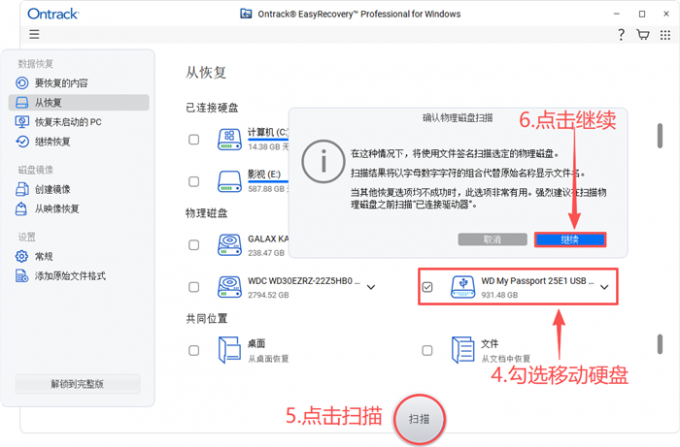Click the 添加原始文件格式 icon
The width and height of the screenshot is (680, 447).
pyautogui.click(x=22, y=276)
